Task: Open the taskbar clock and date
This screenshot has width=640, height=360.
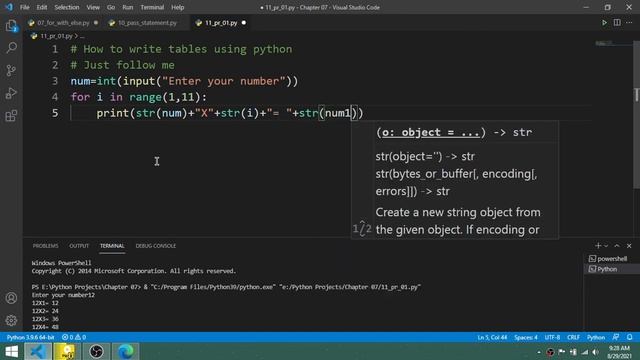Action: (619, 352)
